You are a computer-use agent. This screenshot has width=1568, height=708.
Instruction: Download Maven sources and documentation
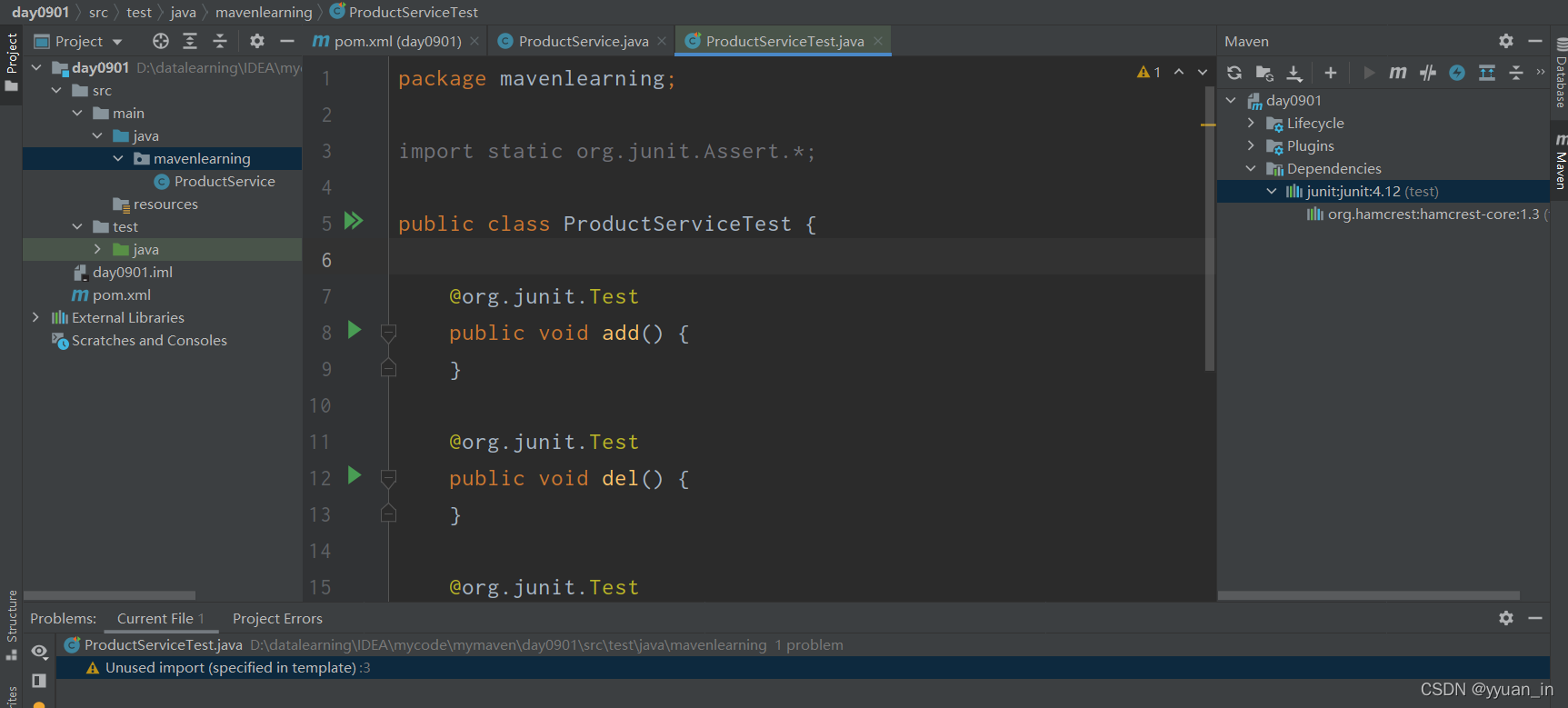tap(1294, 73)
